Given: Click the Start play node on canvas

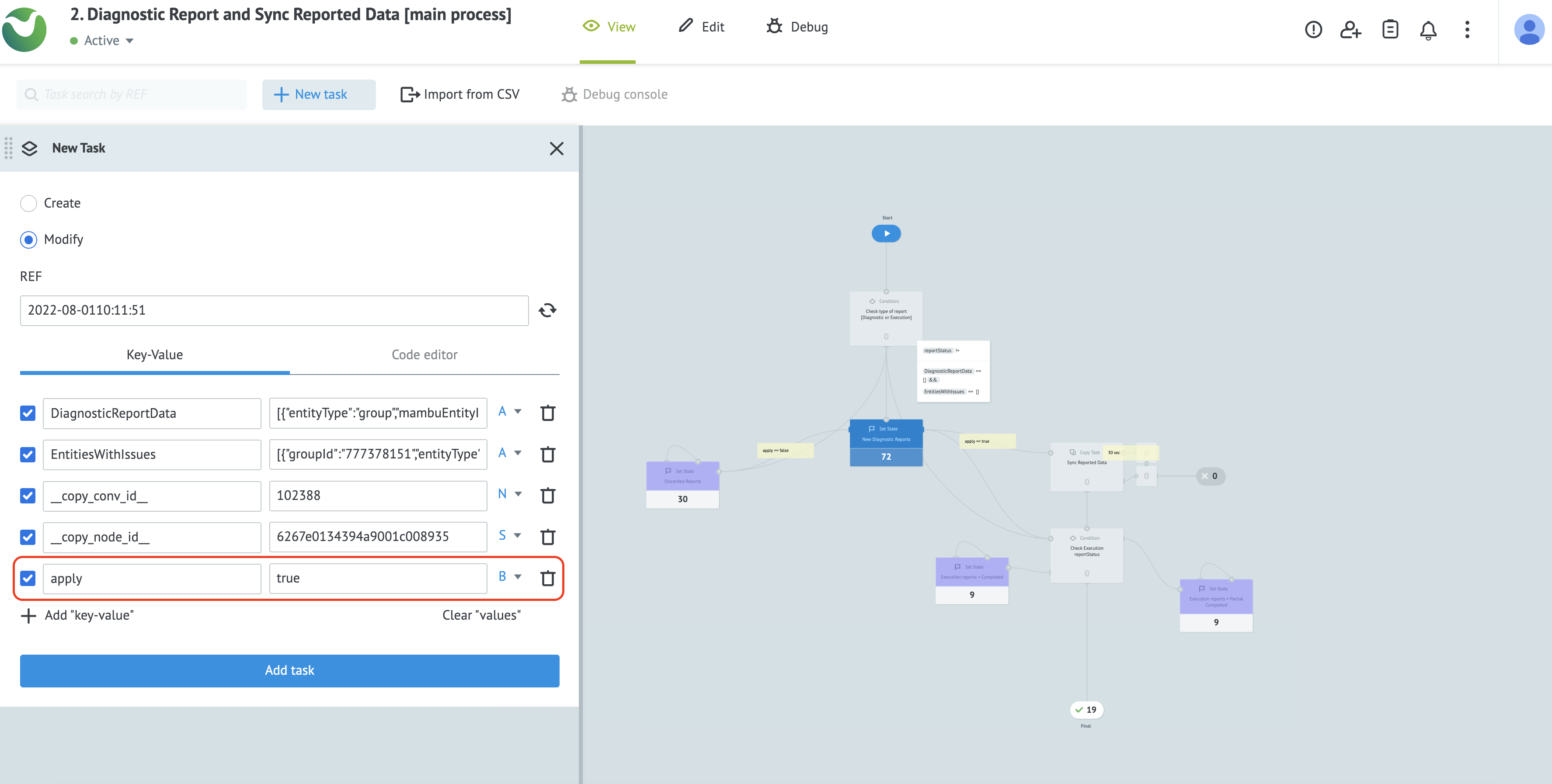Looking at the screenshot, I should coord(886,234).
